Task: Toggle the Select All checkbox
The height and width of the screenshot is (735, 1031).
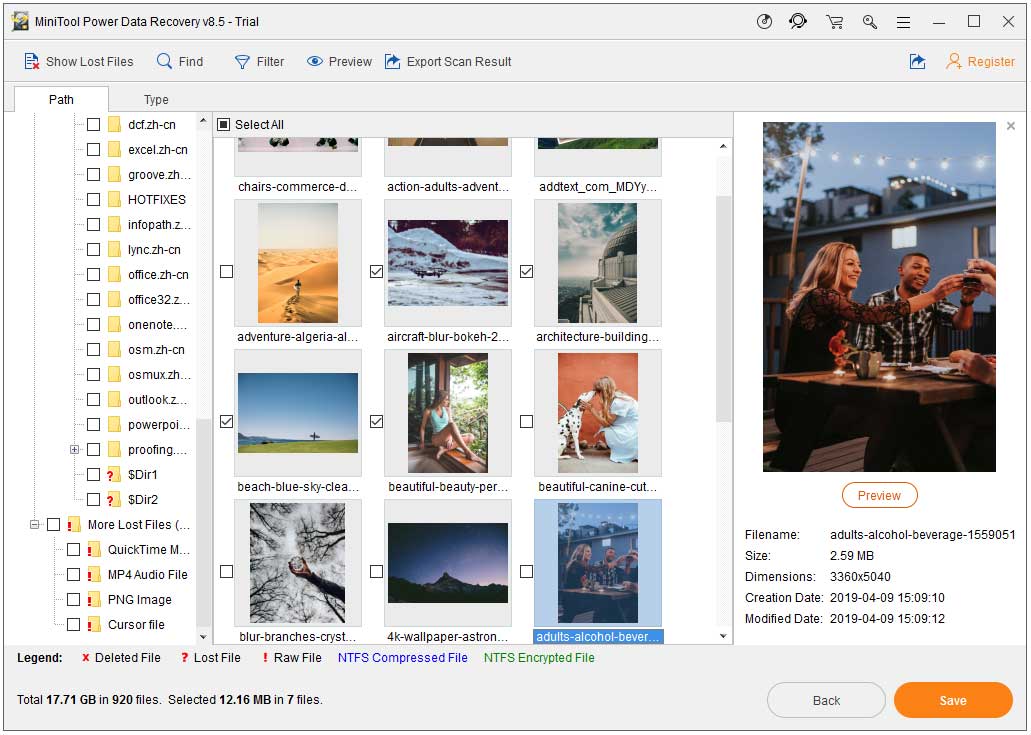Action: pos(224,125)
